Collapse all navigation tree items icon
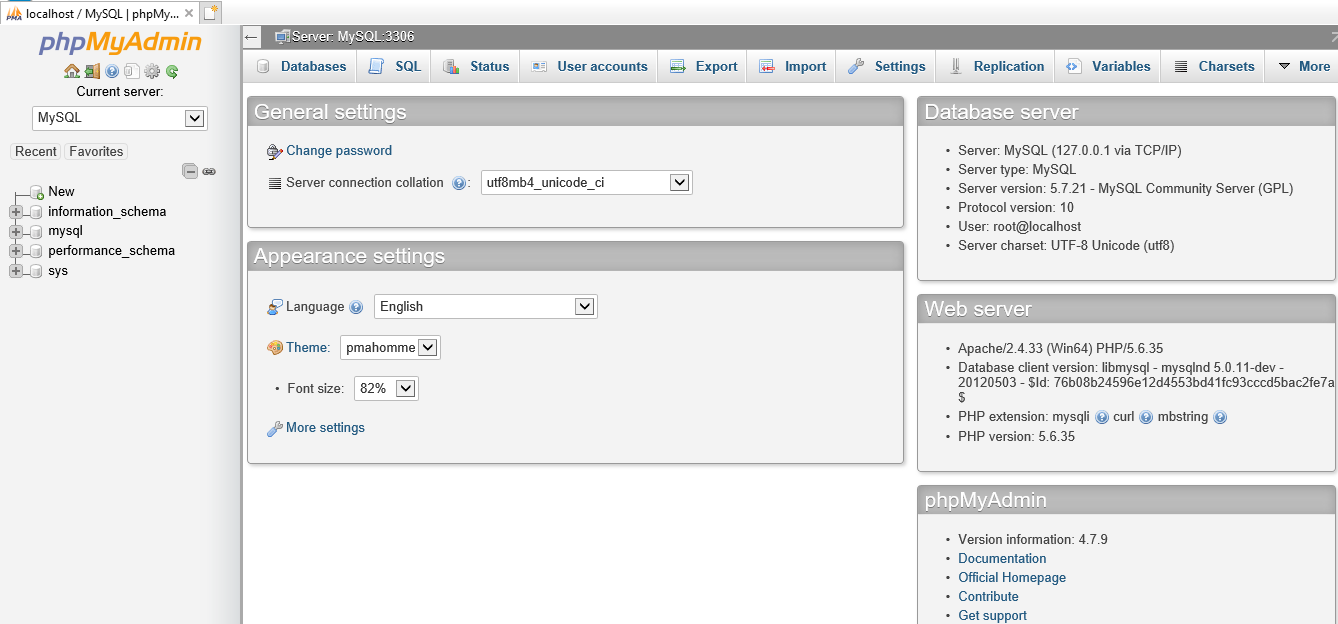The height and width of the screenshot is (624, 1338). coord(190,171)
